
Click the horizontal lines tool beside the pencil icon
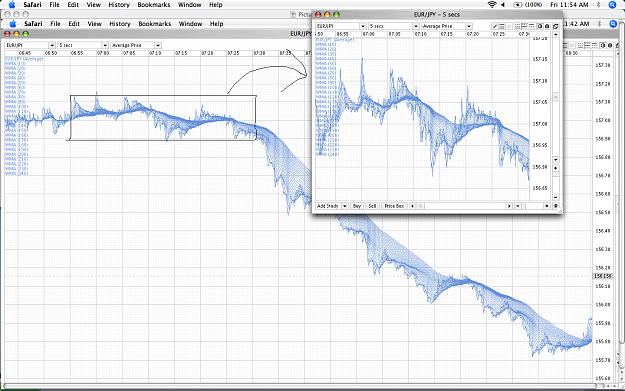(502, 26)
